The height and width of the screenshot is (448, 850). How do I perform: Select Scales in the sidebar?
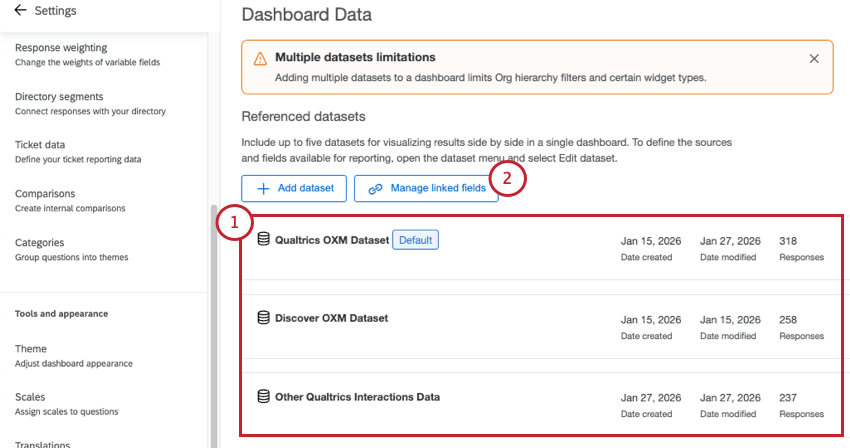(x=30, y=397)
